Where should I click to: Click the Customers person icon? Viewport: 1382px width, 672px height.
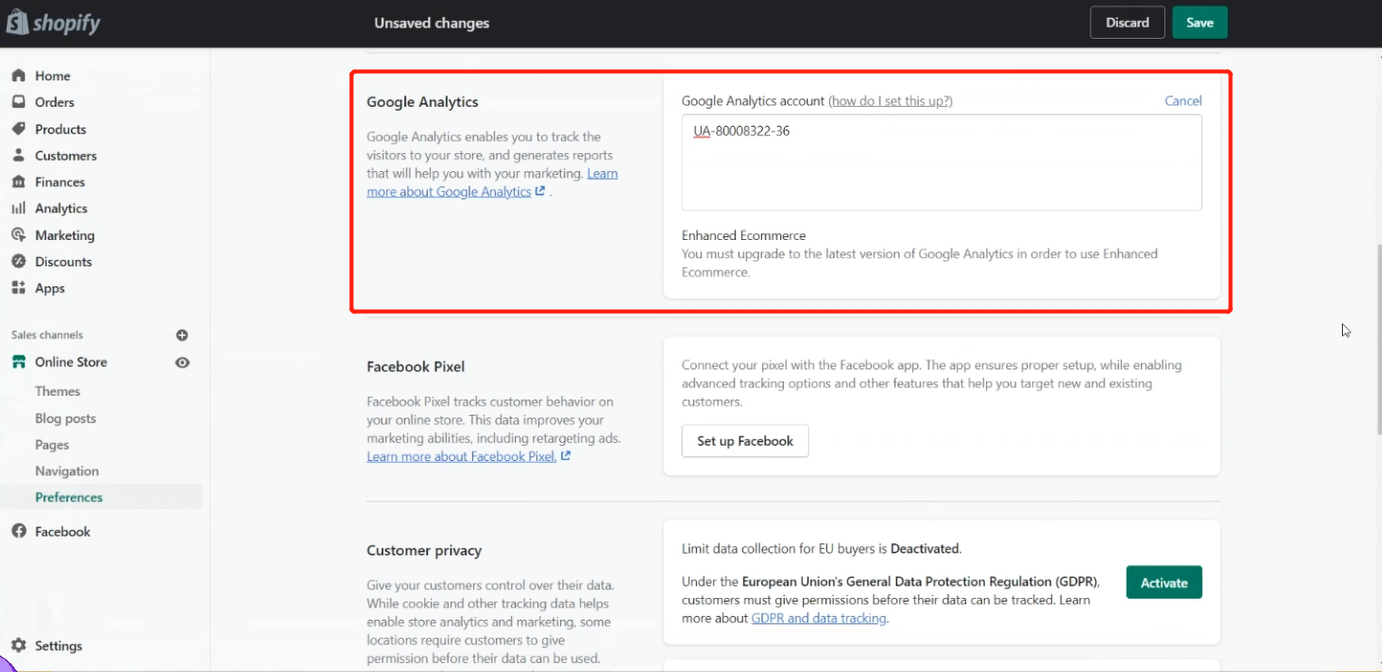coord(18,155)
